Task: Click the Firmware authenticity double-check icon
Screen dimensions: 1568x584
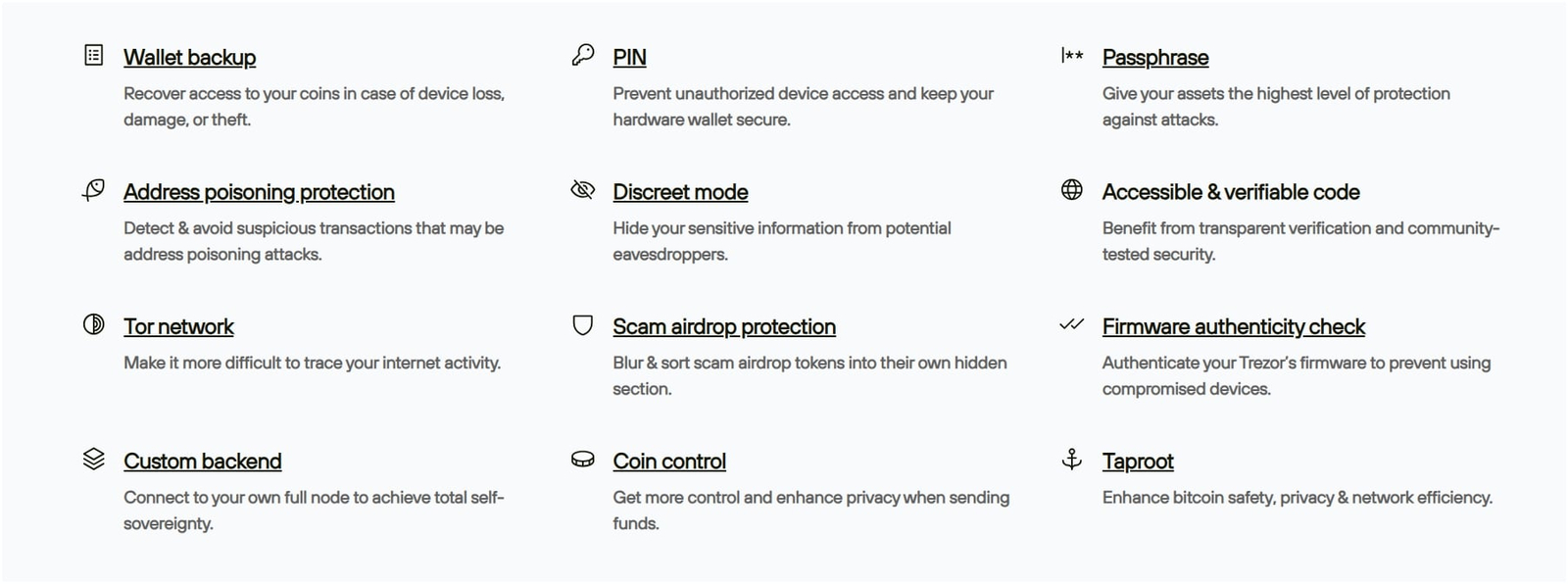Action: pos(1072,324)
